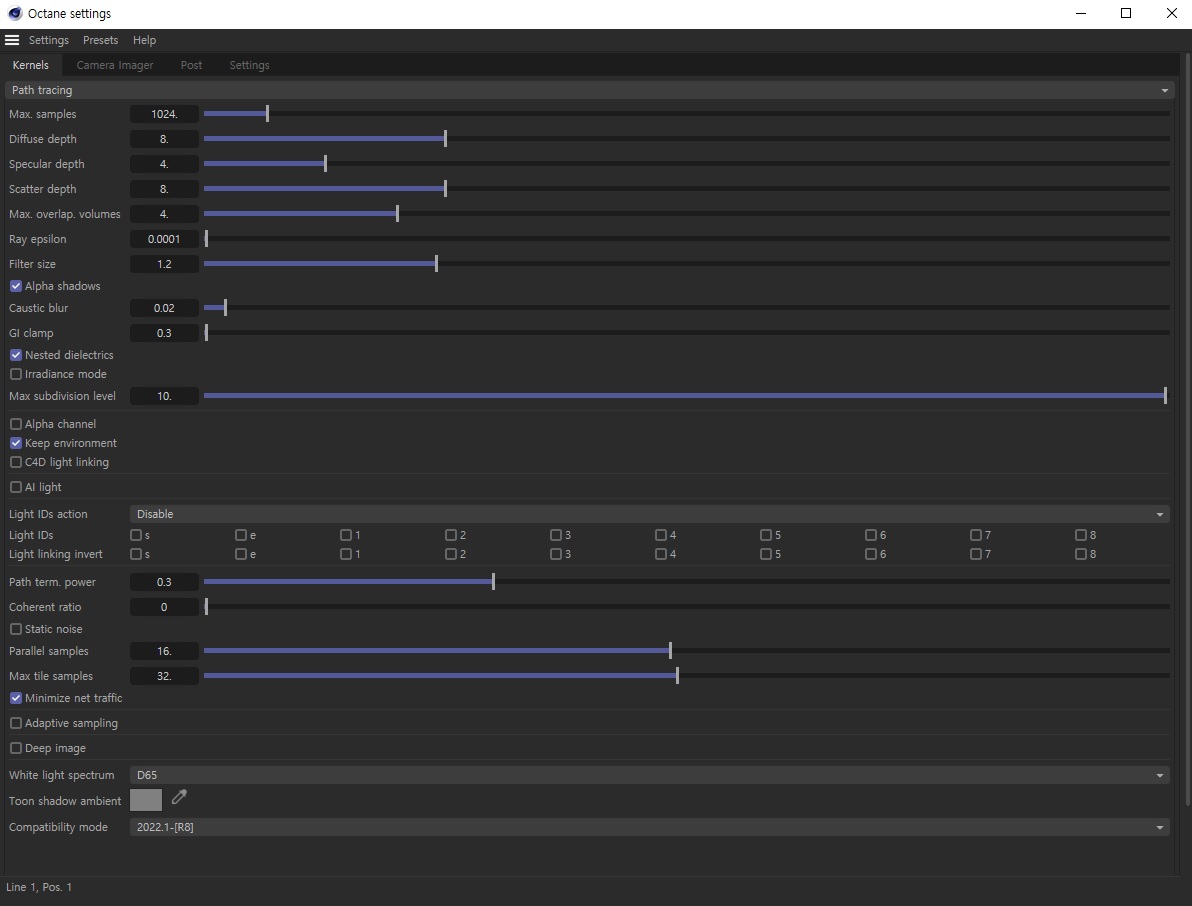Click the Max. samples value field
Viewport: 1192px width, 906px height.
pos(164,114)
